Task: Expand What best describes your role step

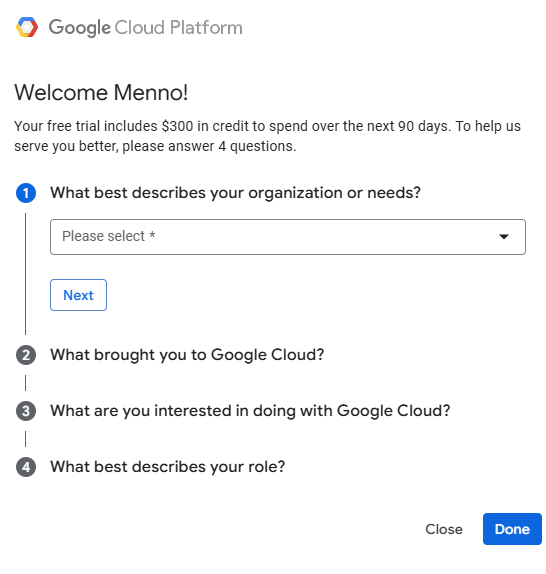Action: pos(168,467)
